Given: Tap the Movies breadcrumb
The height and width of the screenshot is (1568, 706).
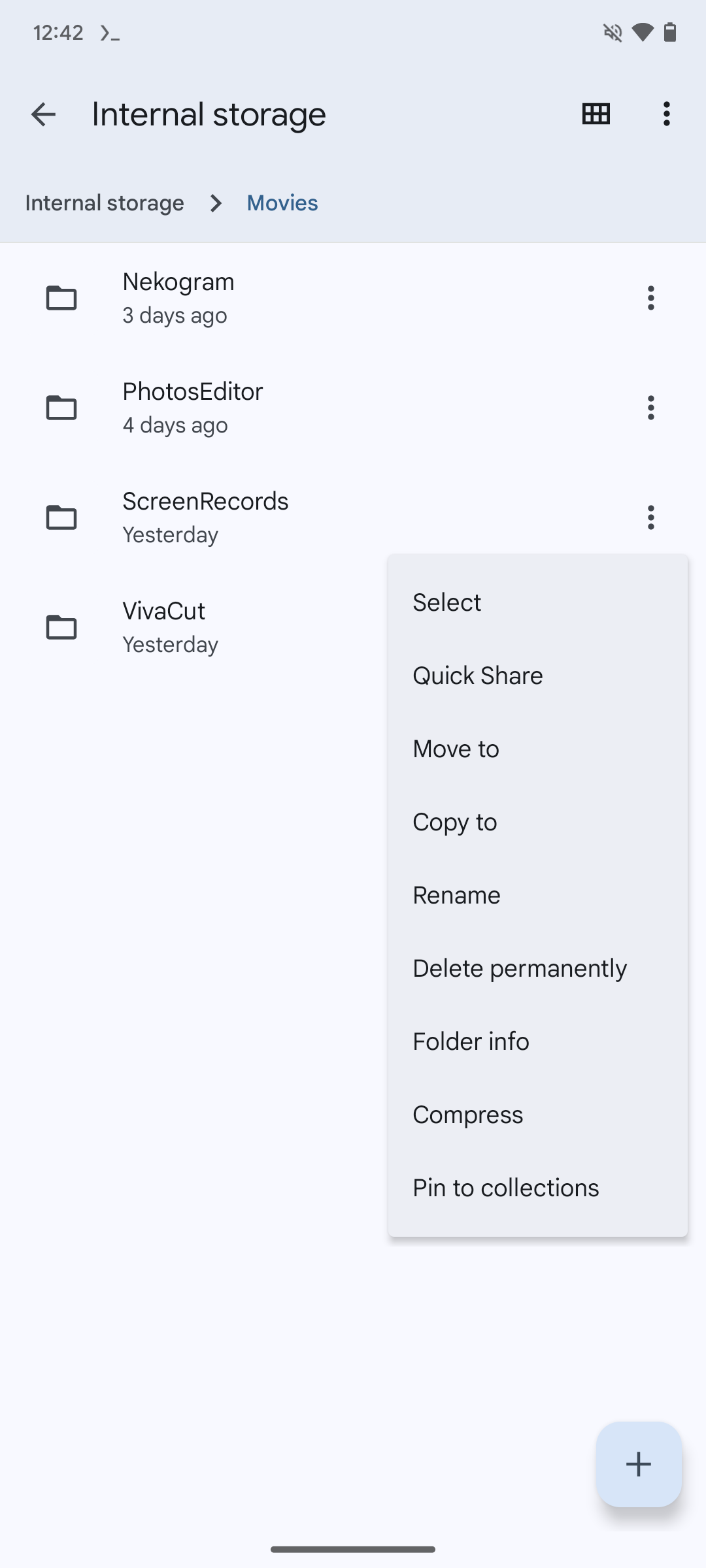Looking at the screenshot, I should 282,203.
